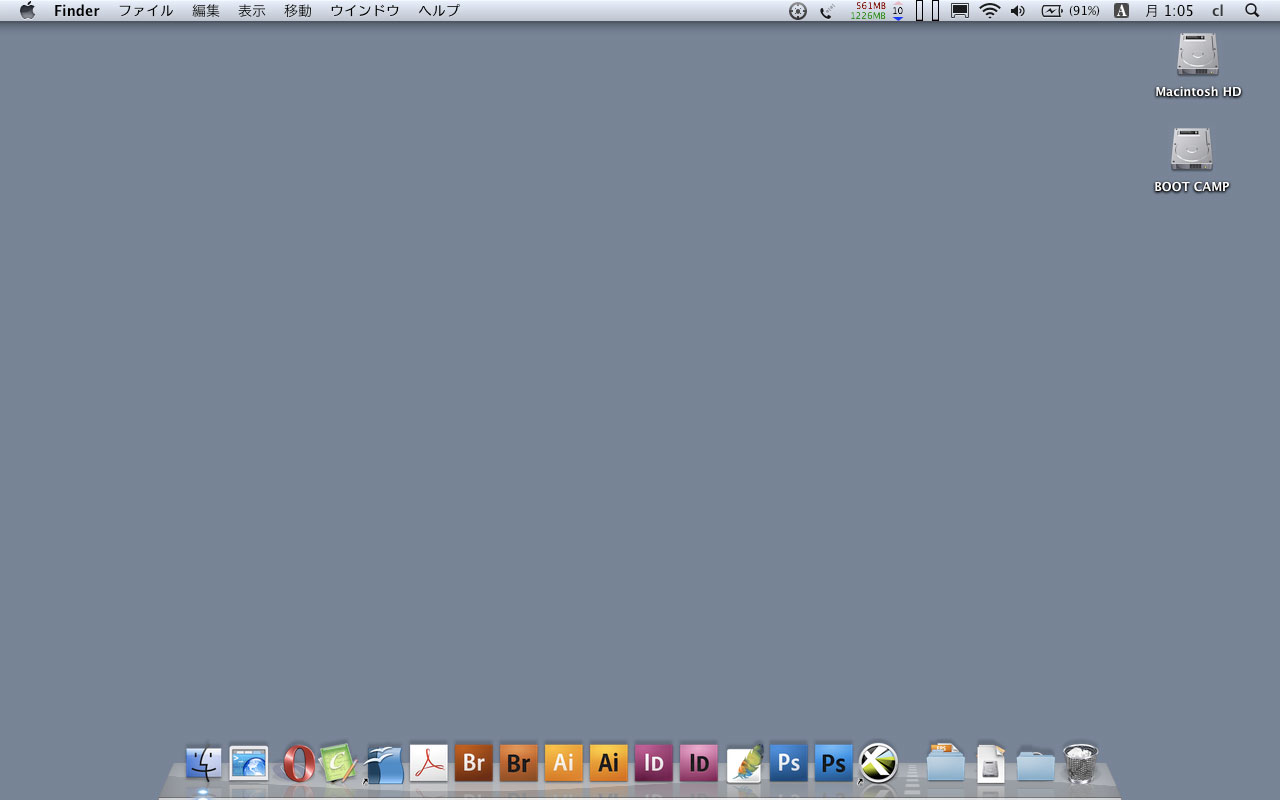Open the feather quill app in Dock
1280x800 pixels.
pos(744,764)
